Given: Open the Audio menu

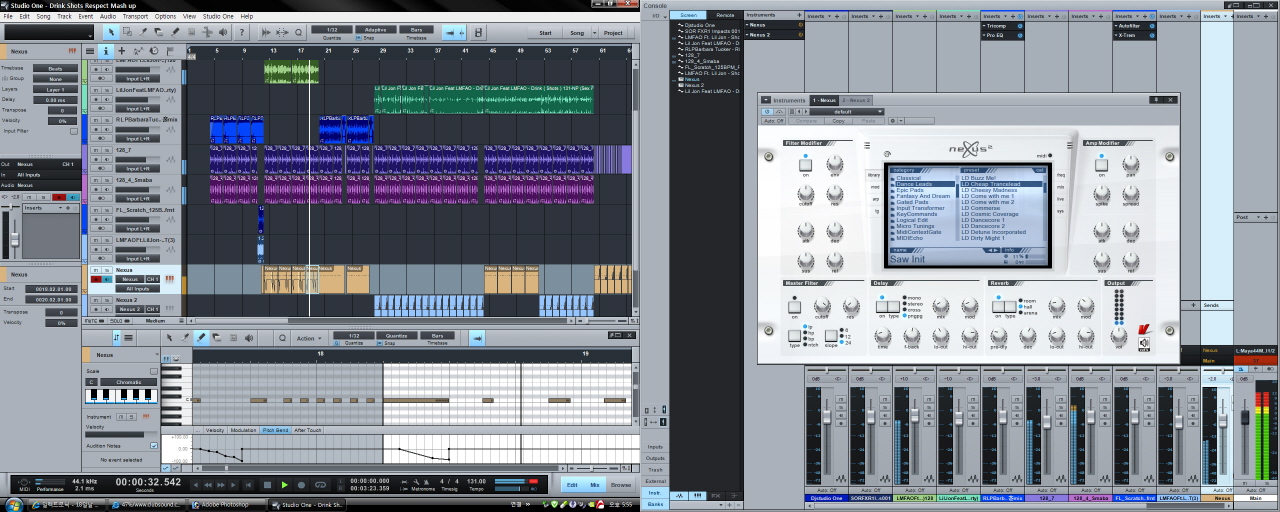Looking at the screenshot, I should [108, 17].
